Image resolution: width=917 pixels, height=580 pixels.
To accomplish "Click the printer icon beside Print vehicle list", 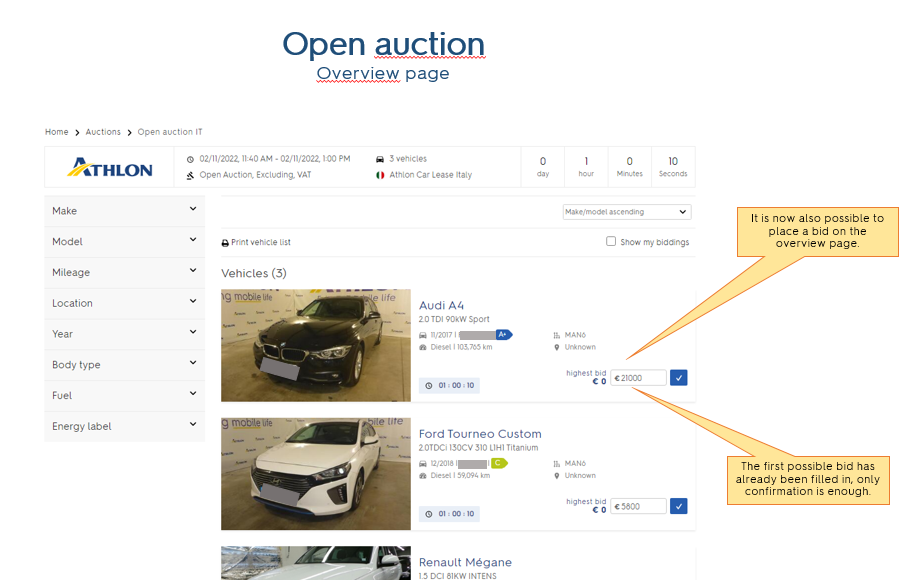I will (x=225, y=243).
